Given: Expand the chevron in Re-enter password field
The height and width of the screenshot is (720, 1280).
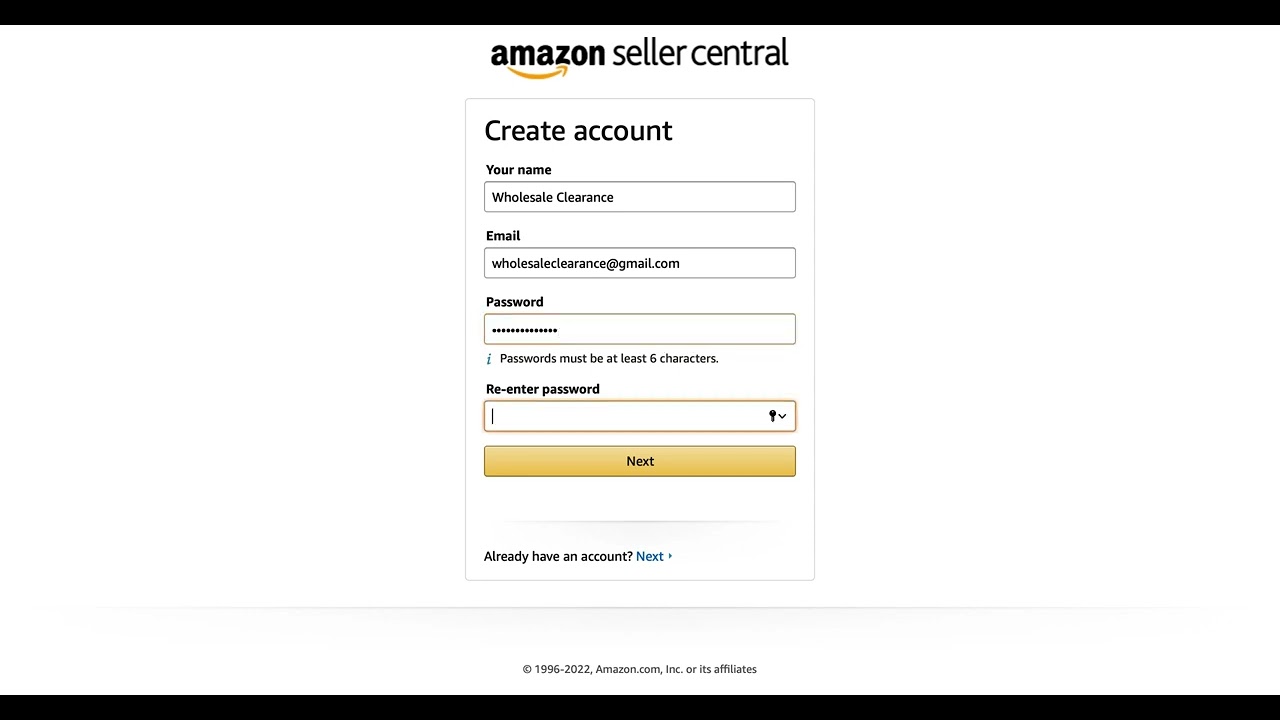Looking at the screenshot, I should tap(782, 416).
